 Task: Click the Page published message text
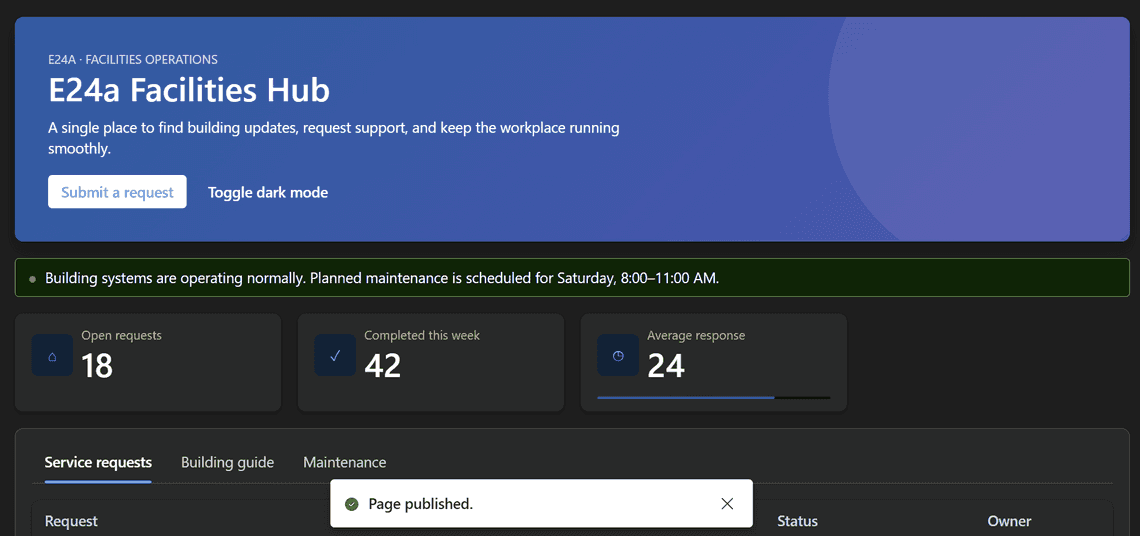pos(421,503)
